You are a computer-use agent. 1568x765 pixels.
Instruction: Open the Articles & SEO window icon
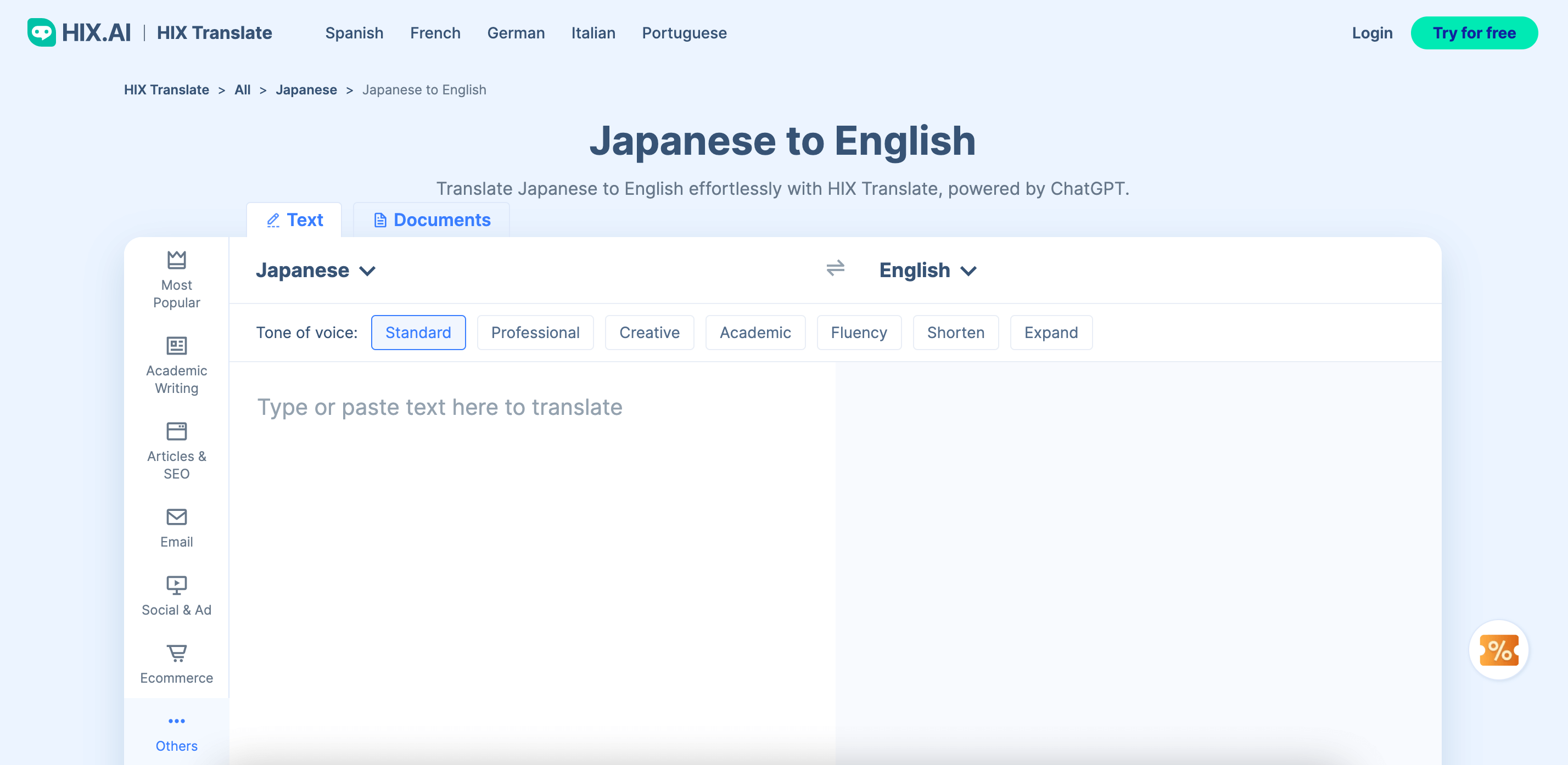click(177, 431)
